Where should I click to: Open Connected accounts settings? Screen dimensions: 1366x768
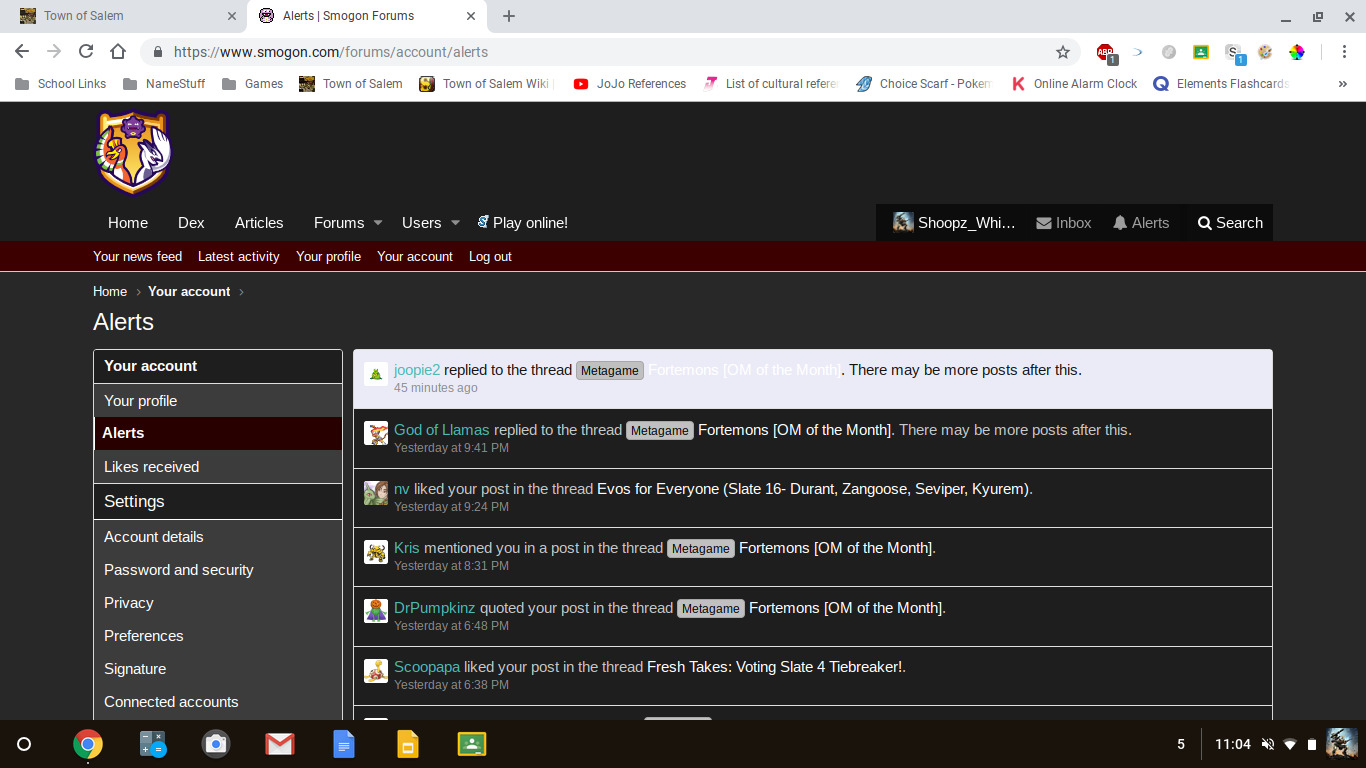click(x=218, y=702)
